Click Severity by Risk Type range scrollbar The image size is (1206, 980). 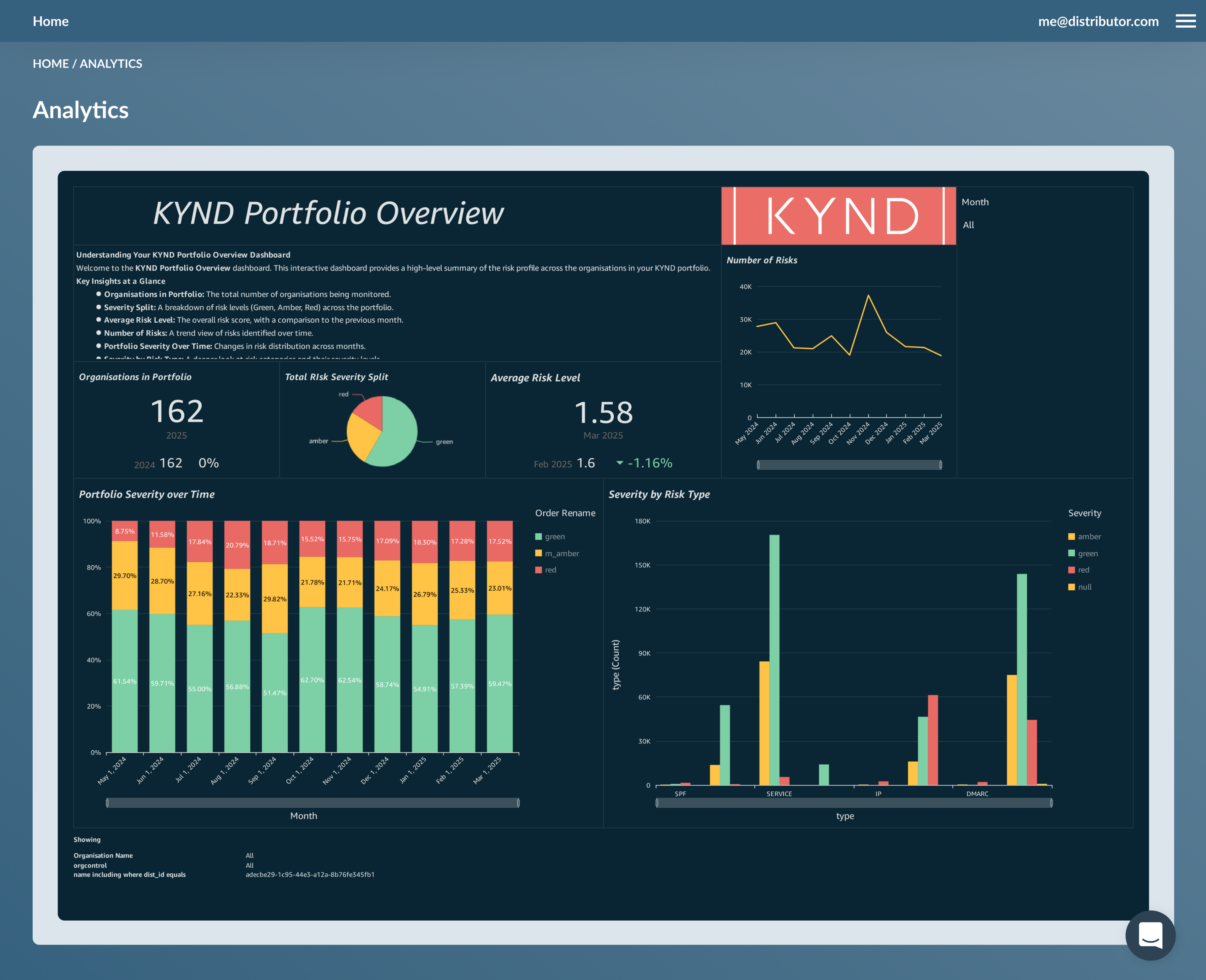coord(853,802)
